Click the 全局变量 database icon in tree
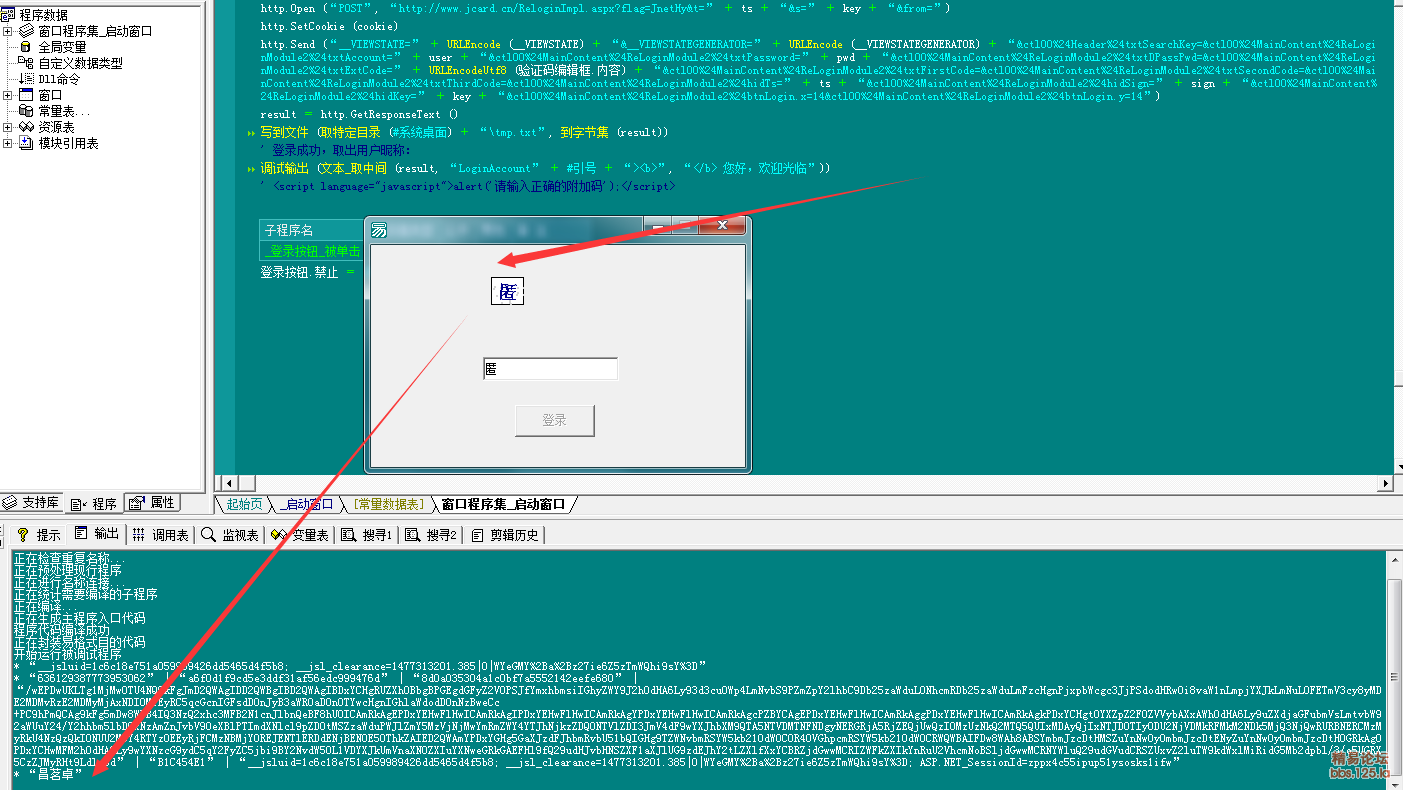Viewport: 1403px width, 790px height. (x=25, y=47)
